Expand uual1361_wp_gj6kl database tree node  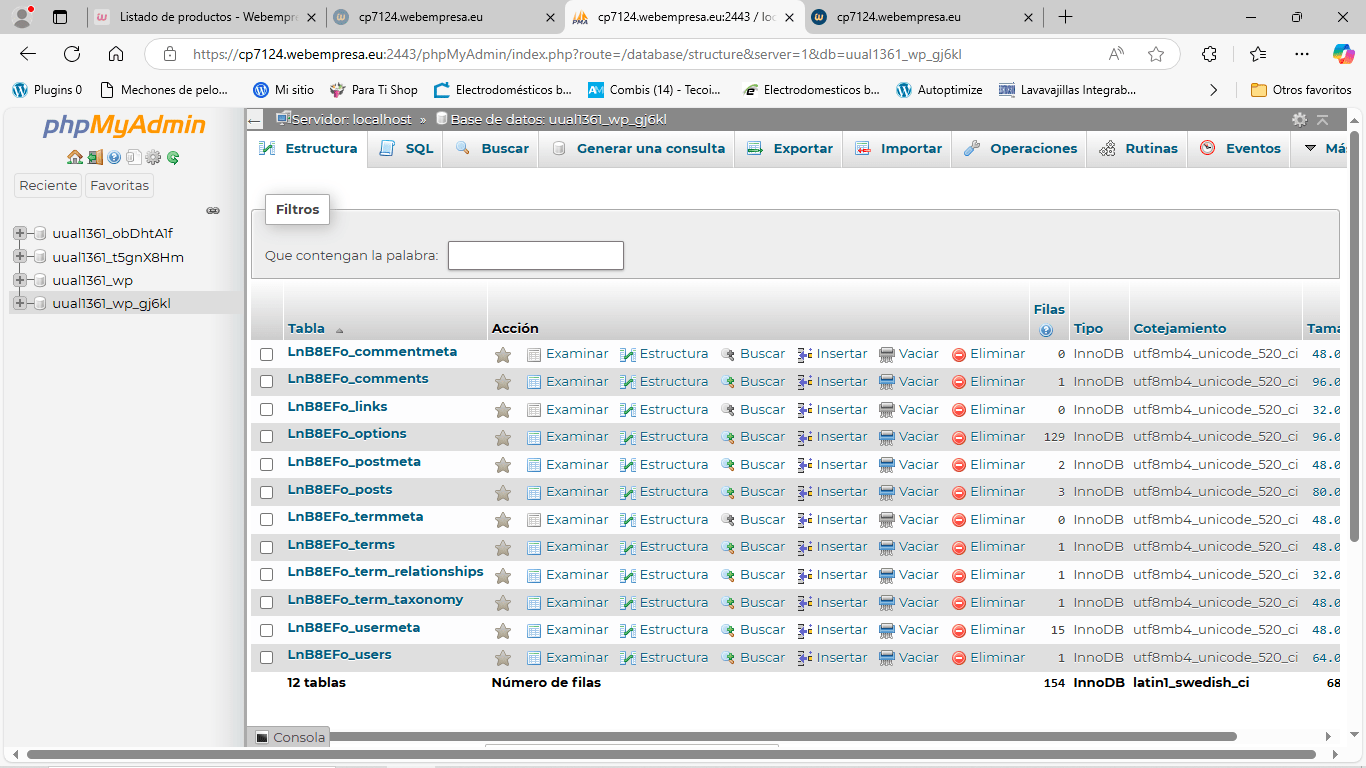[x=19, y=303]
